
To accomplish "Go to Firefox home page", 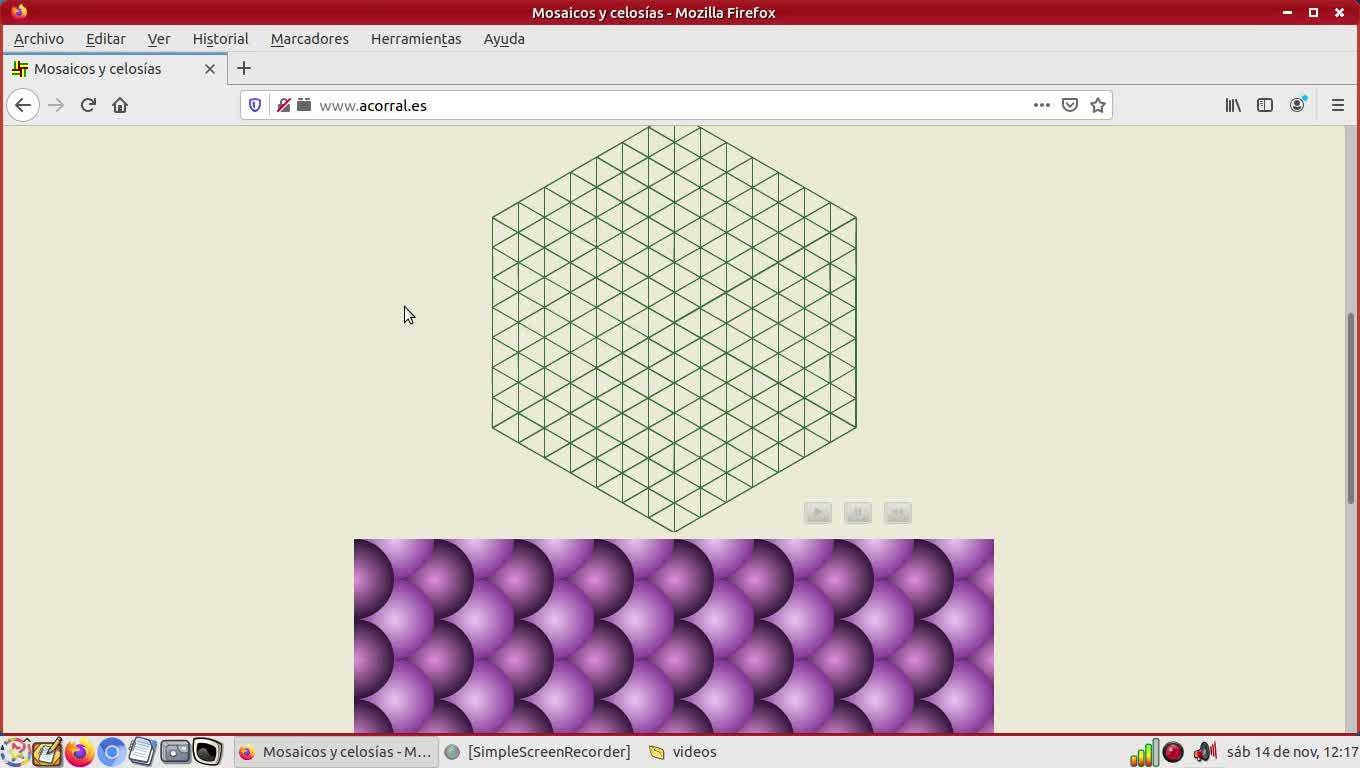I will pyautogui.click(x=120, y=105).
